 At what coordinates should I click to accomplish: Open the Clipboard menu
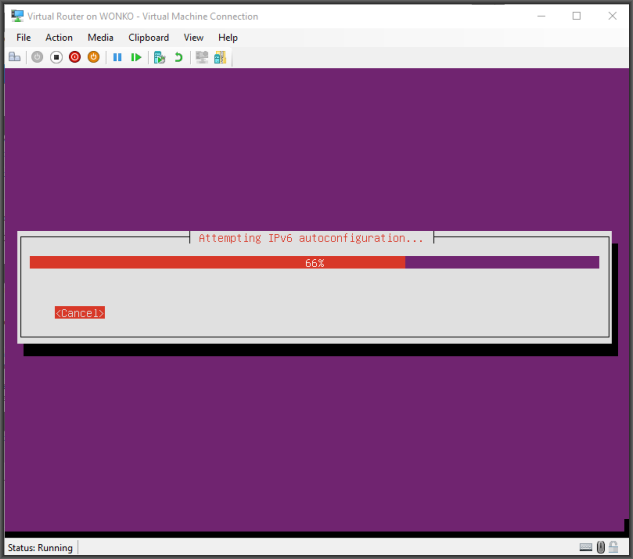(149, 38)
